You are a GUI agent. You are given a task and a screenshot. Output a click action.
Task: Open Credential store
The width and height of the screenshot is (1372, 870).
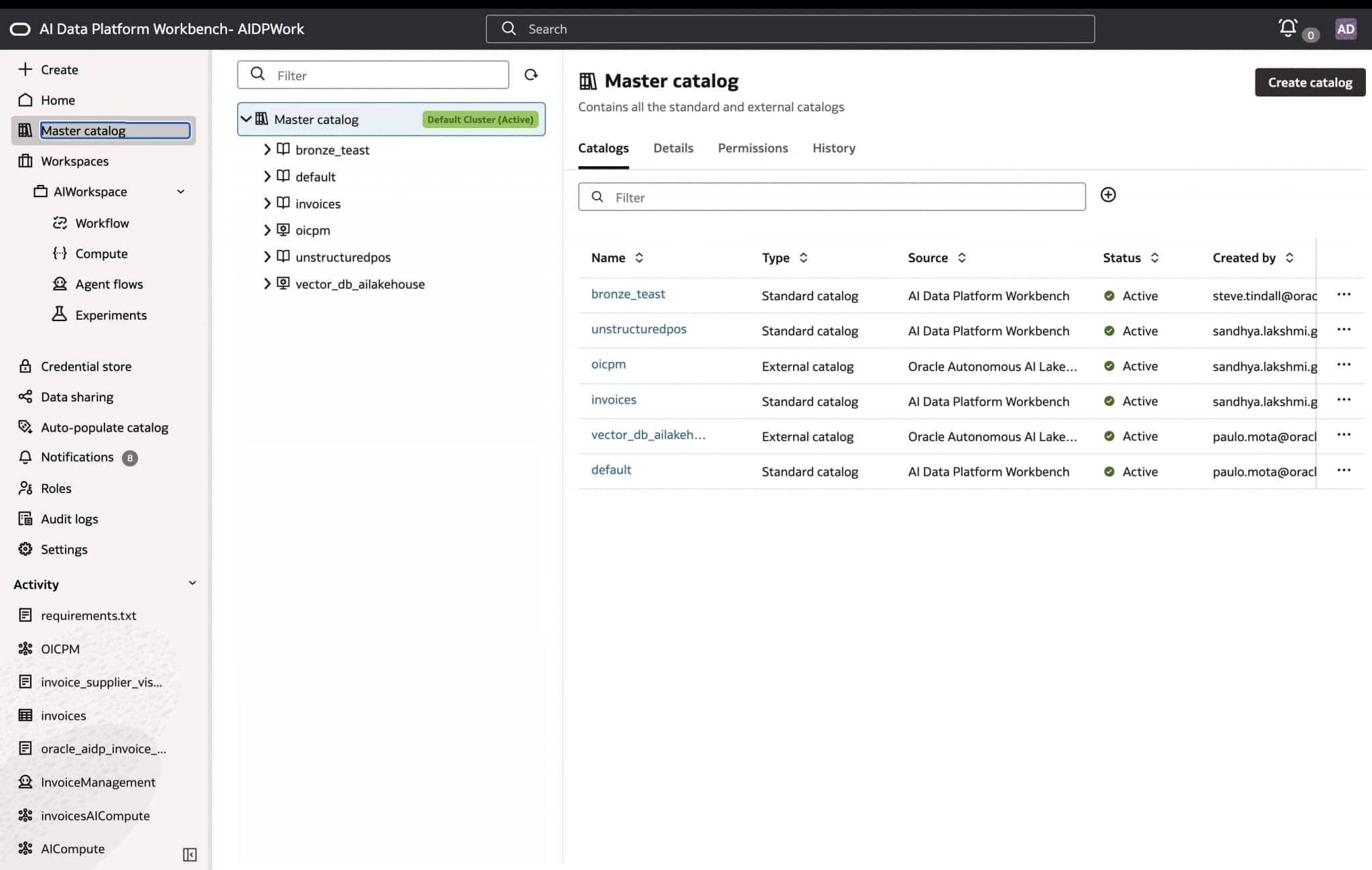click(86, 366)
